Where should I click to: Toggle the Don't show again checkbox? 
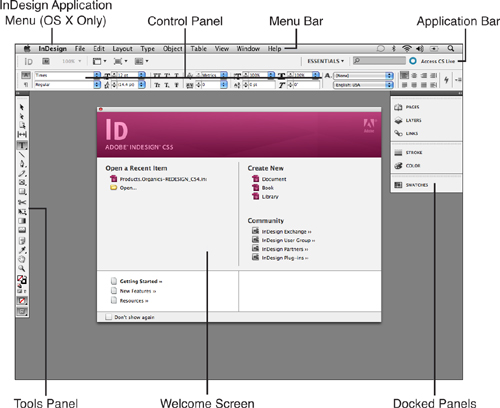(x=108, y=317)
